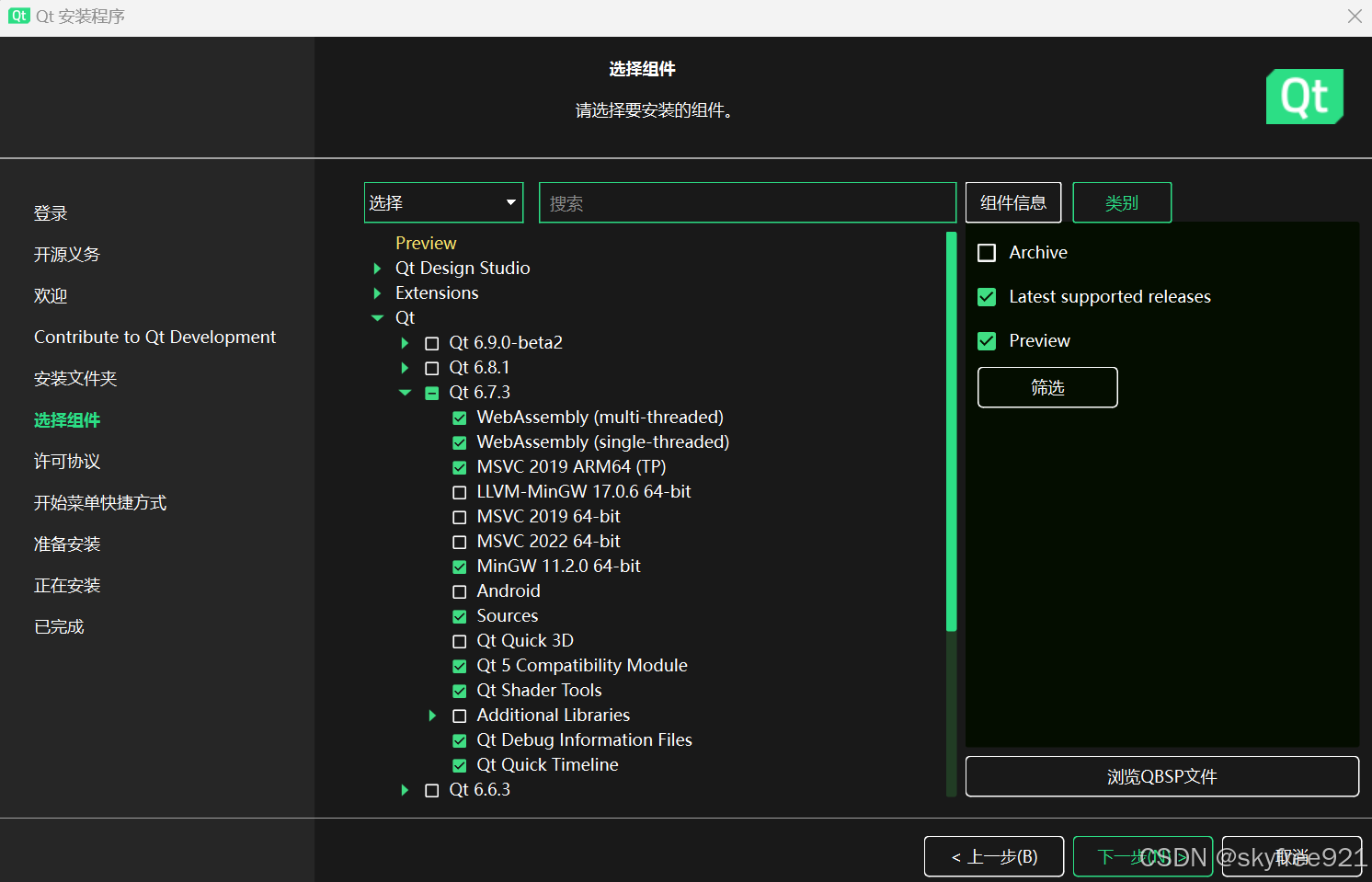Expand the Qt 6.9.0-beta2 node arrow

tap(405, 343)
